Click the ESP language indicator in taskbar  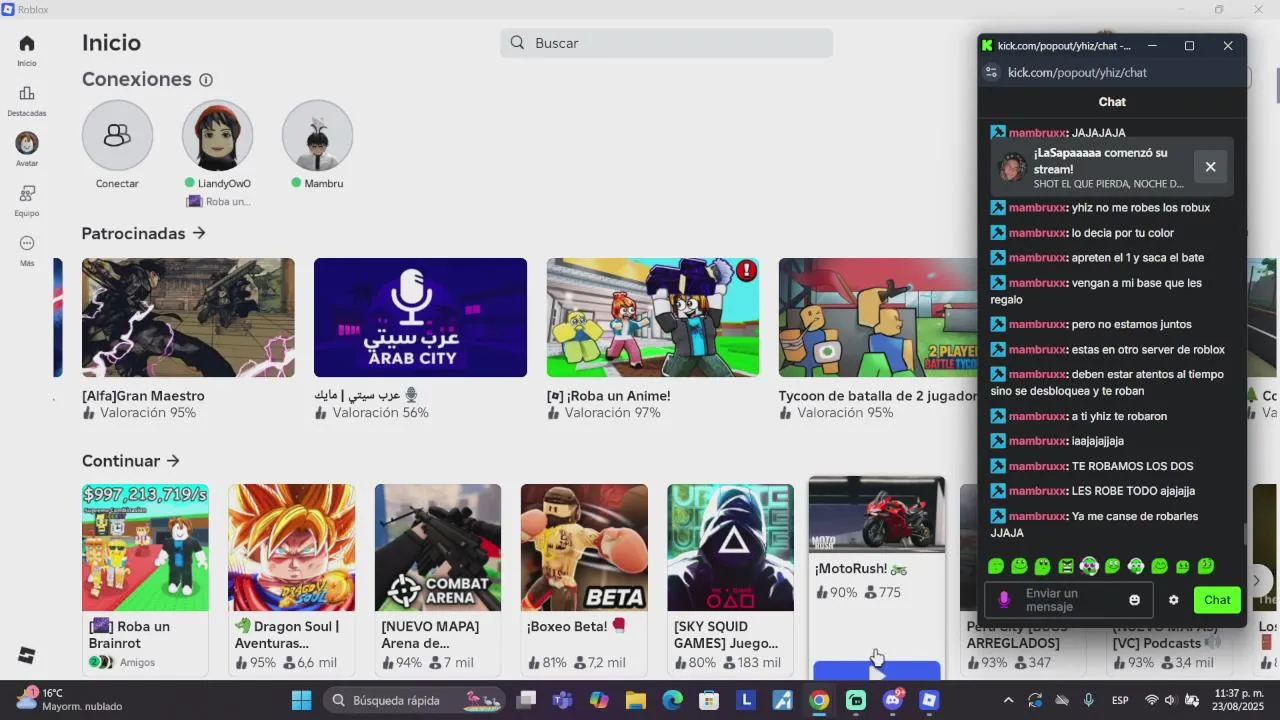coord(1121,700)
